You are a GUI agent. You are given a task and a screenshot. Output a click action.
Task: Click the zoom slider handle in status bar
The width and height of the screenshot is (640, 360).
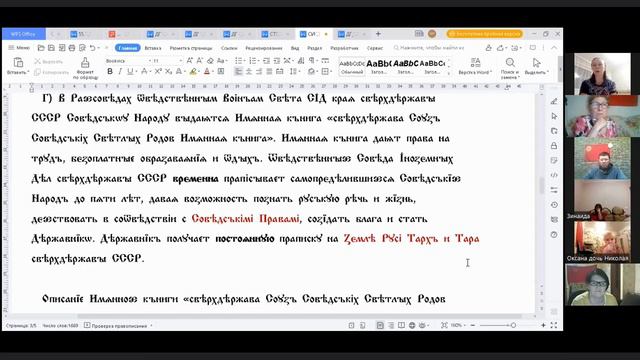tap(513, 325)
